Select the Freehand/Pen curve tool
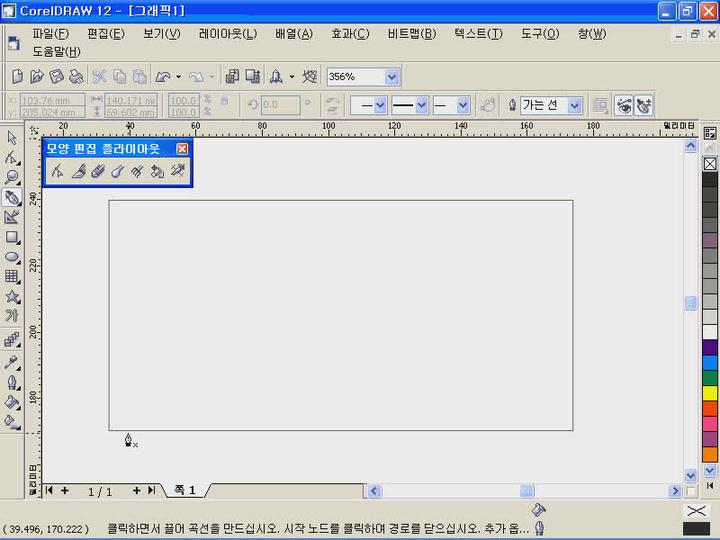This screenshot has width=720, height=540. [12, 197]
